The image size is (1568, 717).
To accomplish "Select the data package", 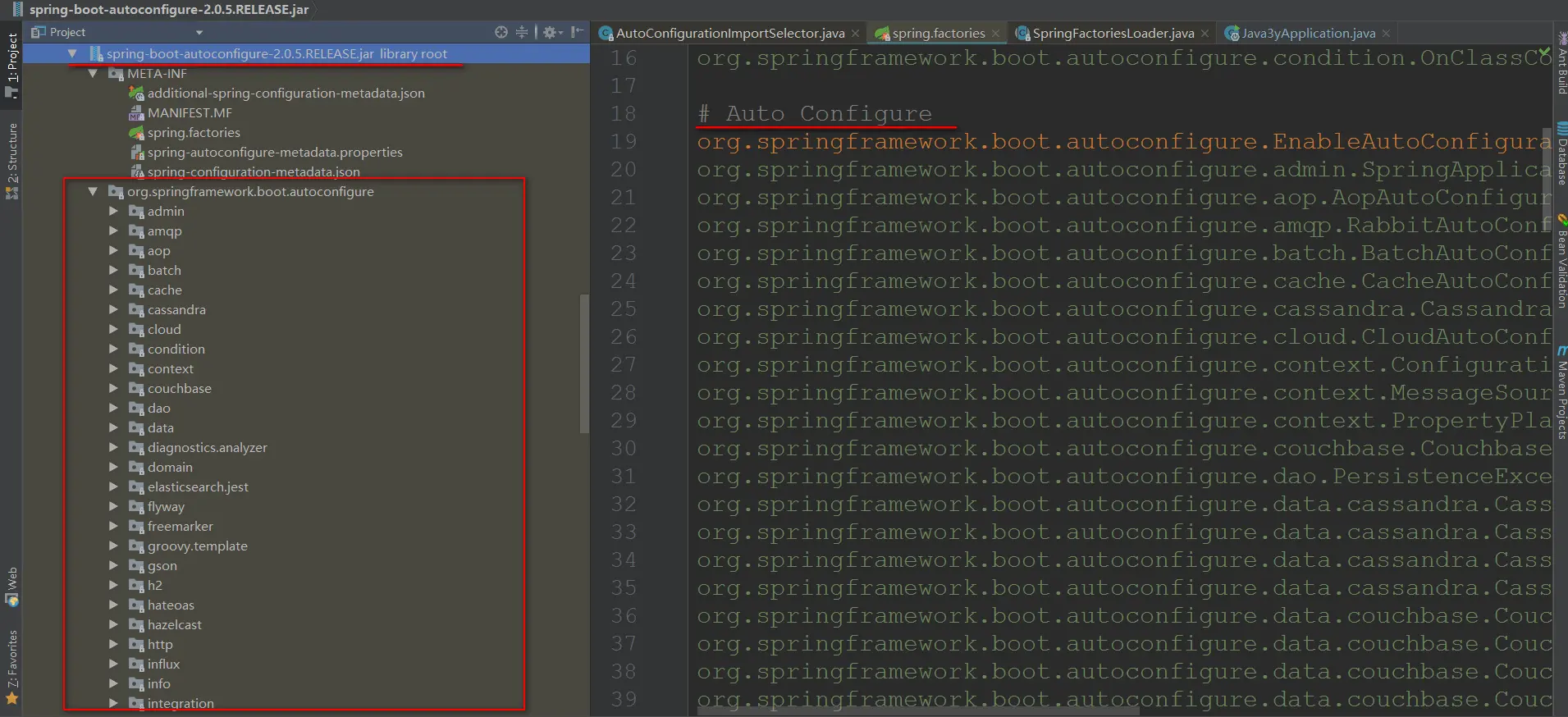I will pos(160,427).
